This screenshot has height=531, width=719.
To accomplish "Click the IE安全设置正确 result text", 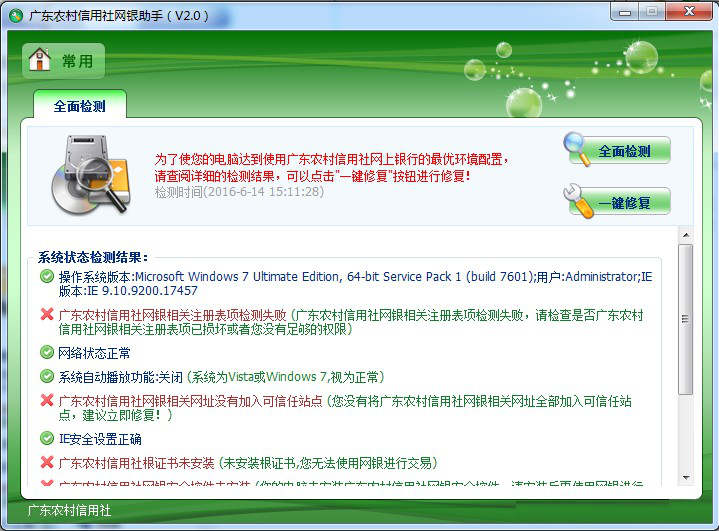I will pyautogui.click(x=100, y=439).
